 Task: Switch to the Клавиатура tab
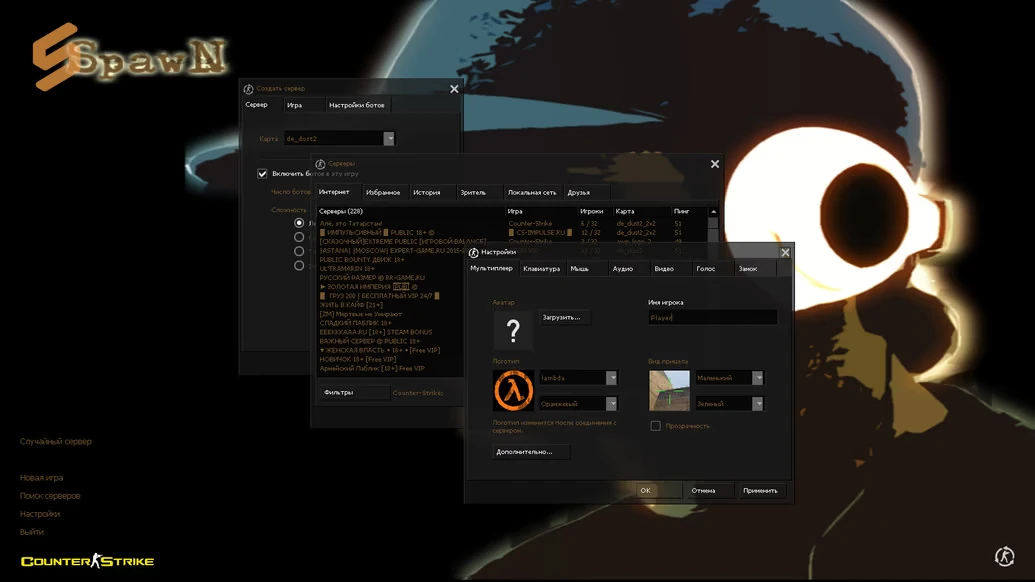[x=541, y=269]
